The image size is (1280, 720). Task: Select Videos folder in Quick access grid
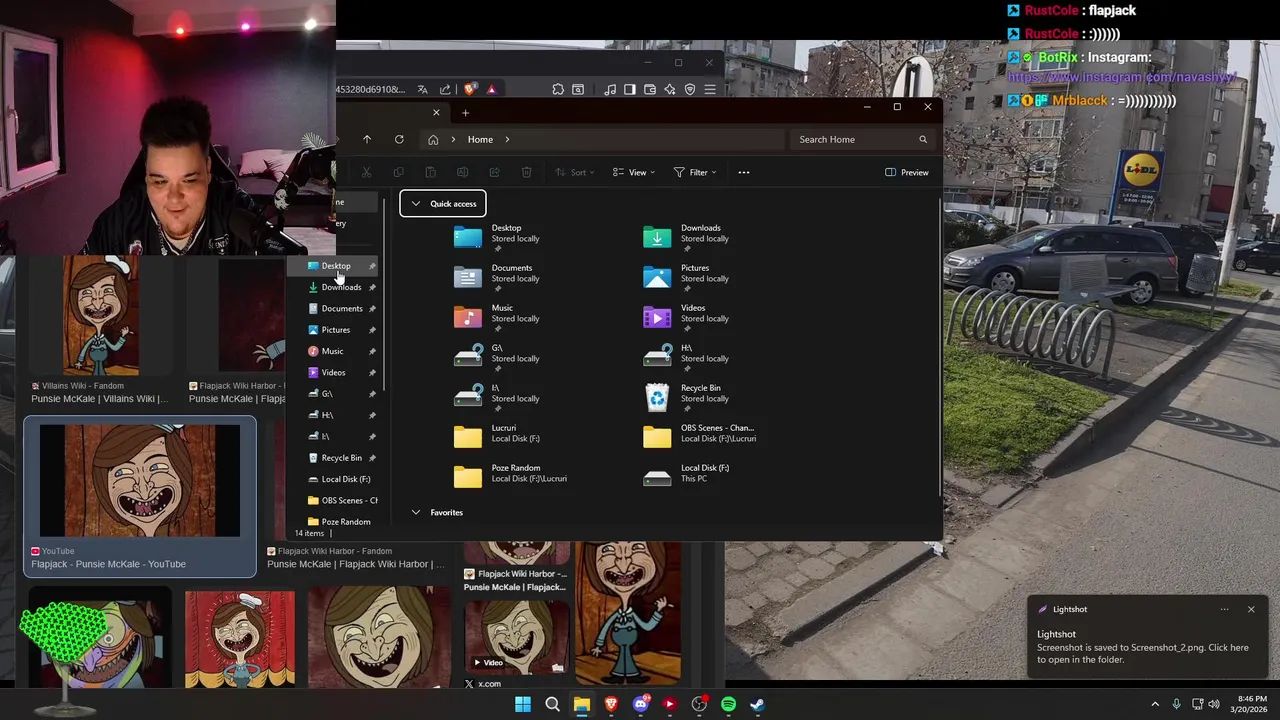click(x=687, y=317)
